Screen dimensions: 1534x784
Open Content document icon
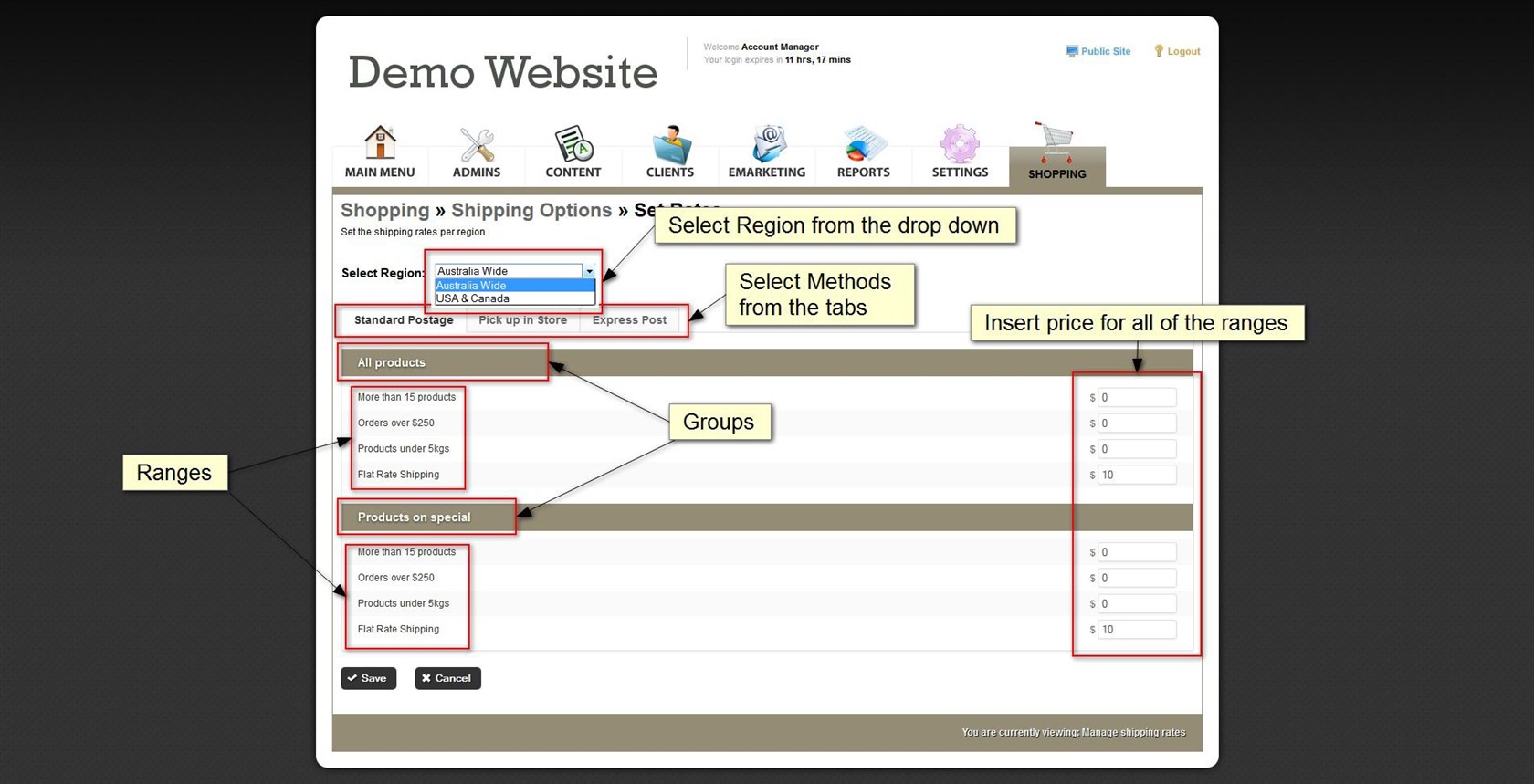[573, 144]
